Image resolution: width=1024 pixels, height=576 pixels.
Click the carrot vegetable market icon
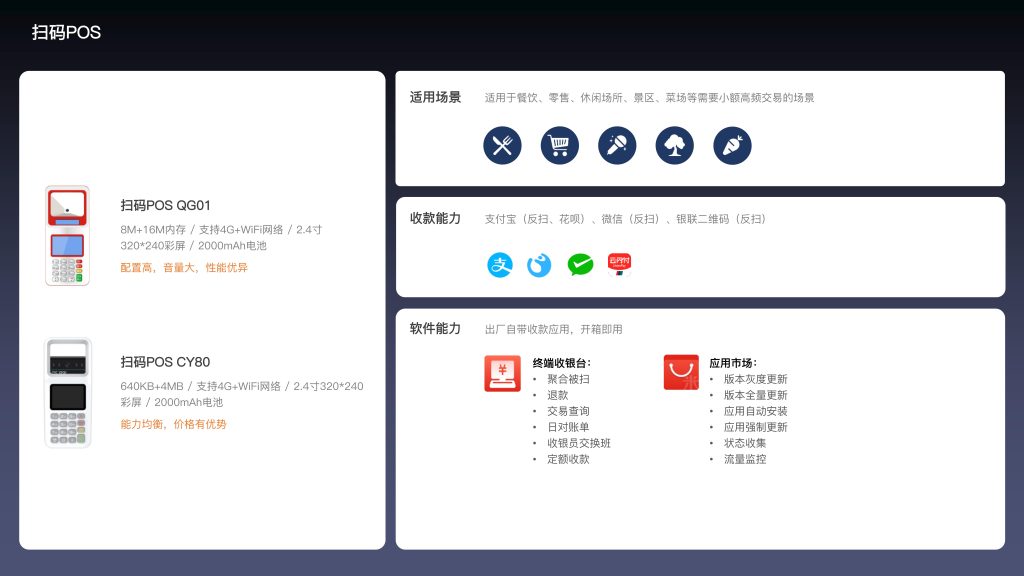click(732, 145)
